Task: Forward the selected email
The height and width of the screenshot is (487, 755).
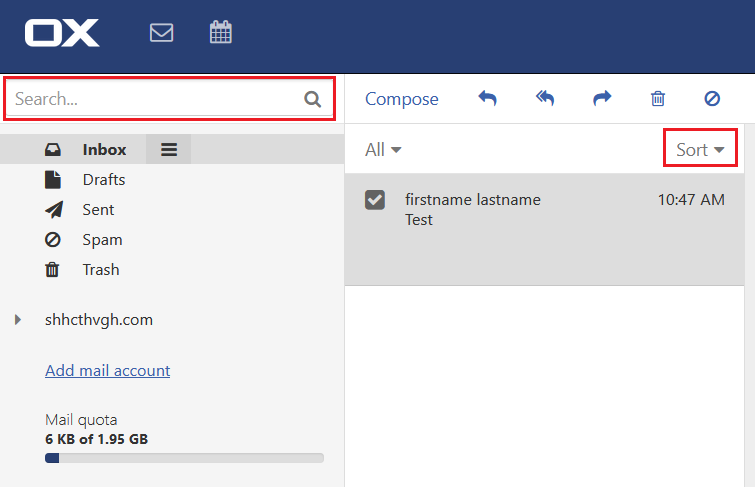Action: [x=602, y=98]
